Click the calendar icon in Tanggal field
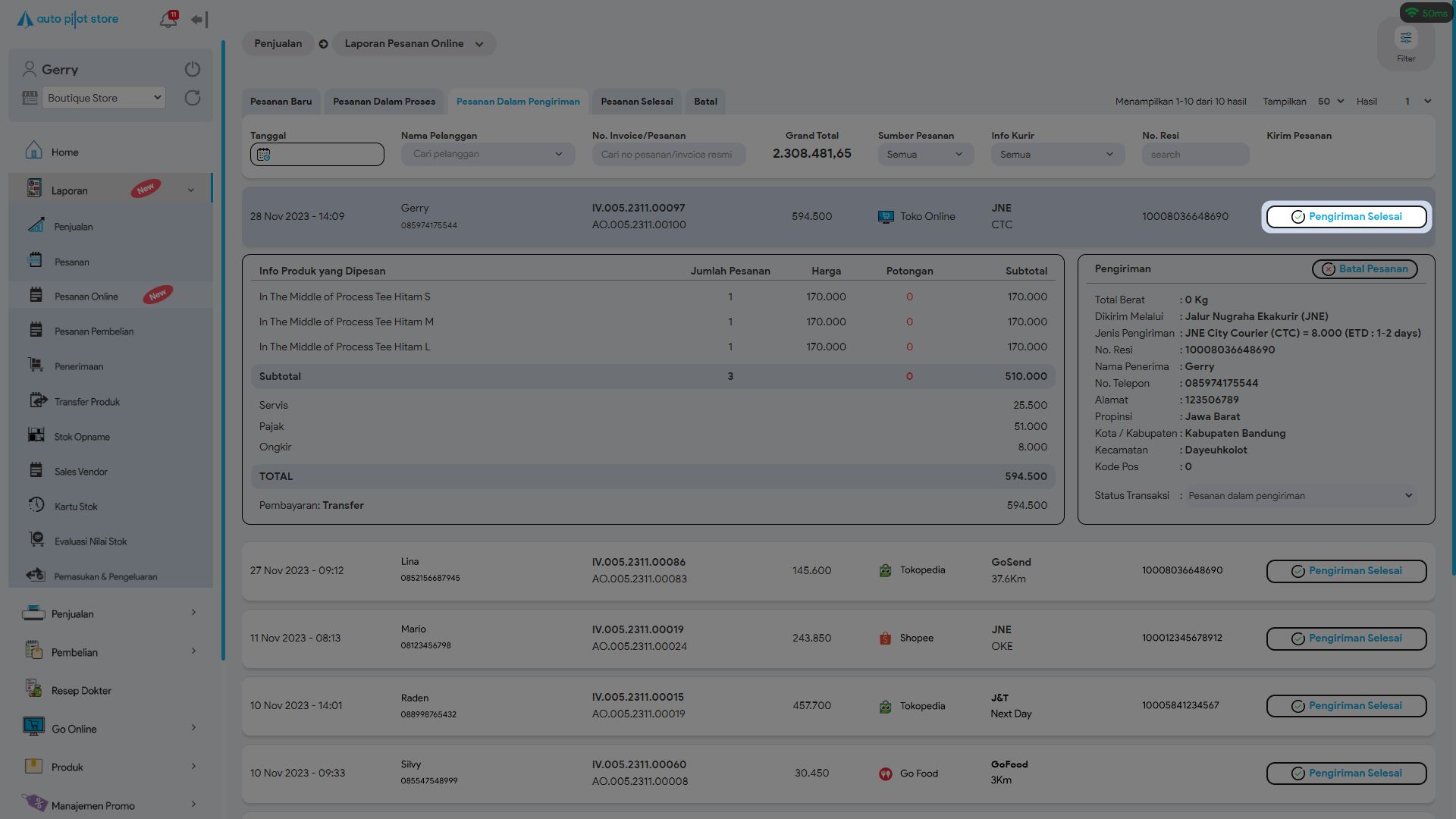 (x=263, y=155)
